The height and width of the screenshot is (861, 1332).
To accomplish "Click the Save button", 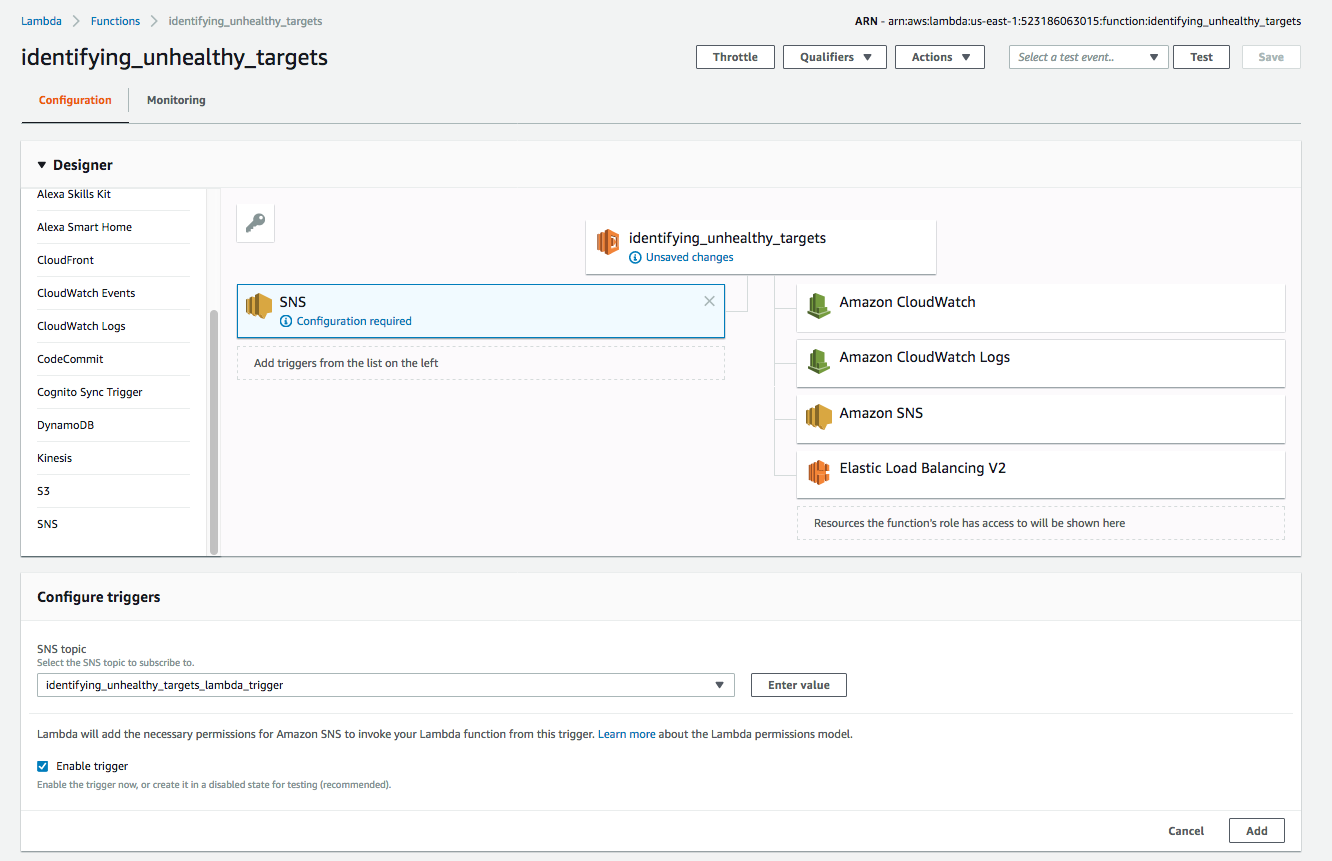I will click(1271, 57).
